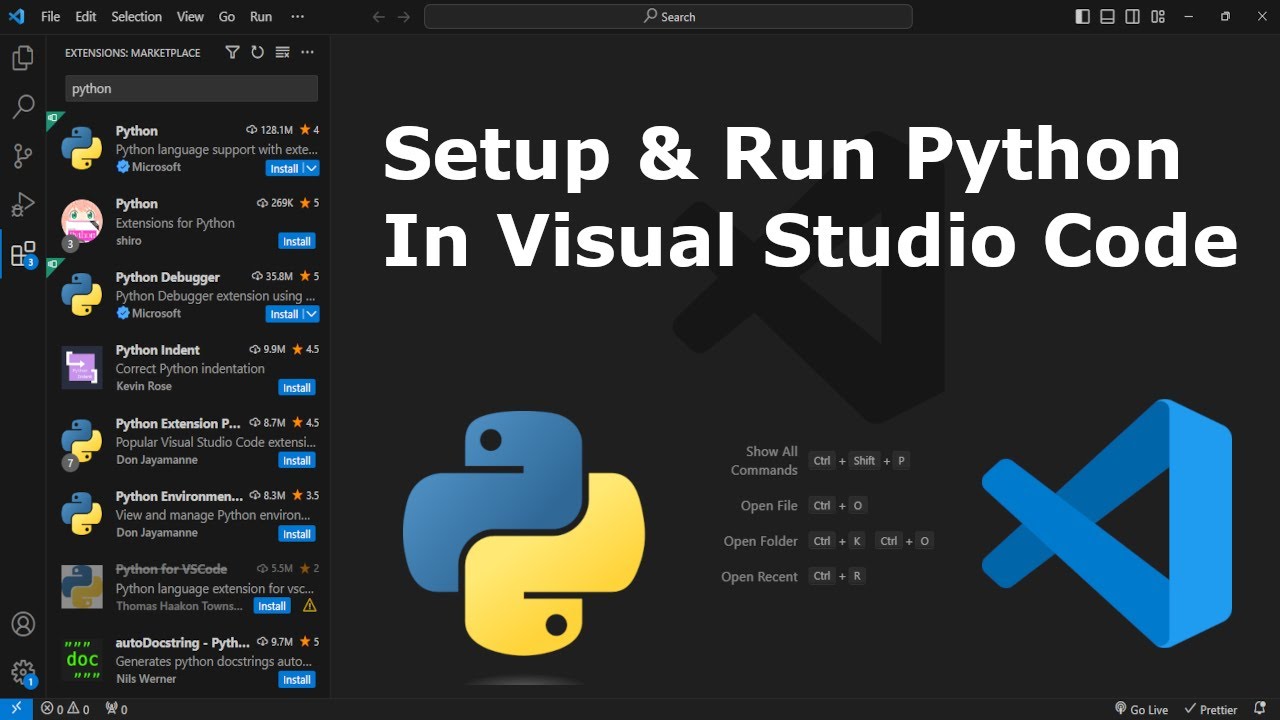The height and width of the screenshot is (720, 1280).
Task: Open the notifications bell
Action: click(x=1260, y=709)
